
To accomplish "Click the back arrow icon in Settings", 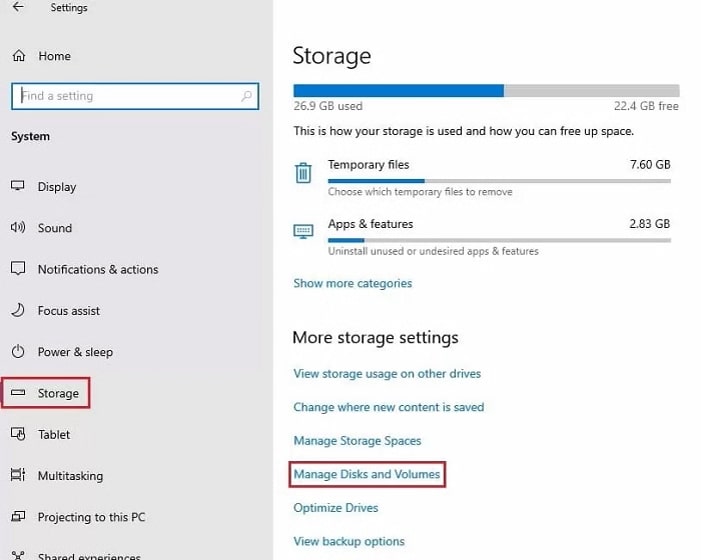I will coord(18,7).
